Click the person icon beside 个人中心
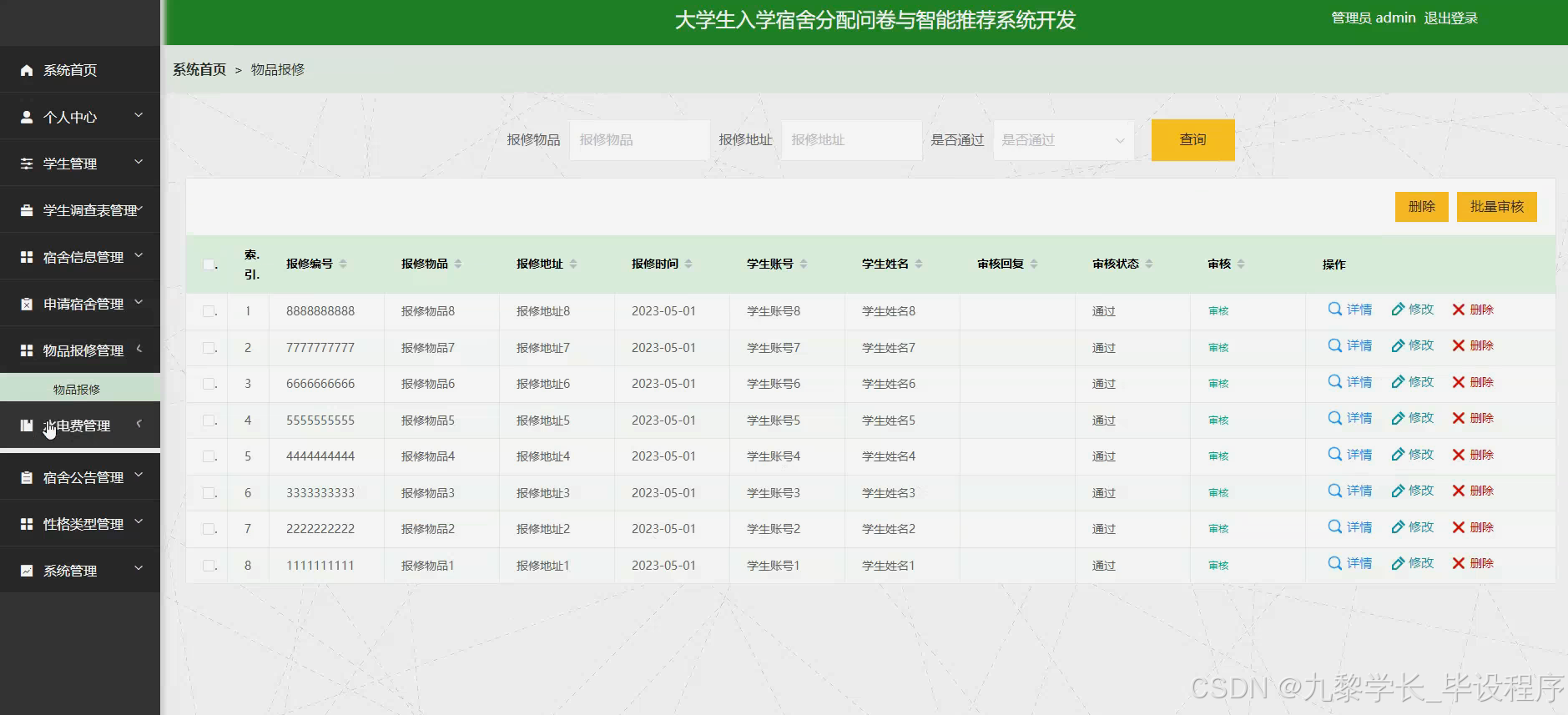 pyautogui.click(x=27, y=117)
